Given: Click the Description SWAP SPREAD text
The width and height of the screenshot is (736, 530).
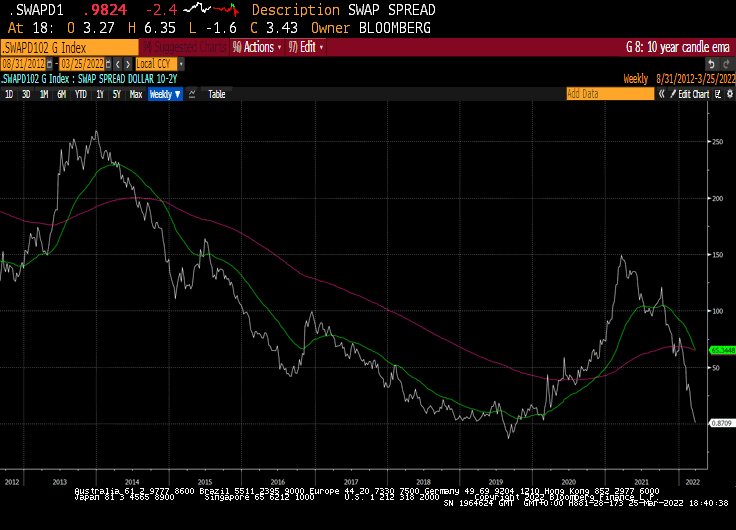Looking at the screenshot, I should (344, 10).
